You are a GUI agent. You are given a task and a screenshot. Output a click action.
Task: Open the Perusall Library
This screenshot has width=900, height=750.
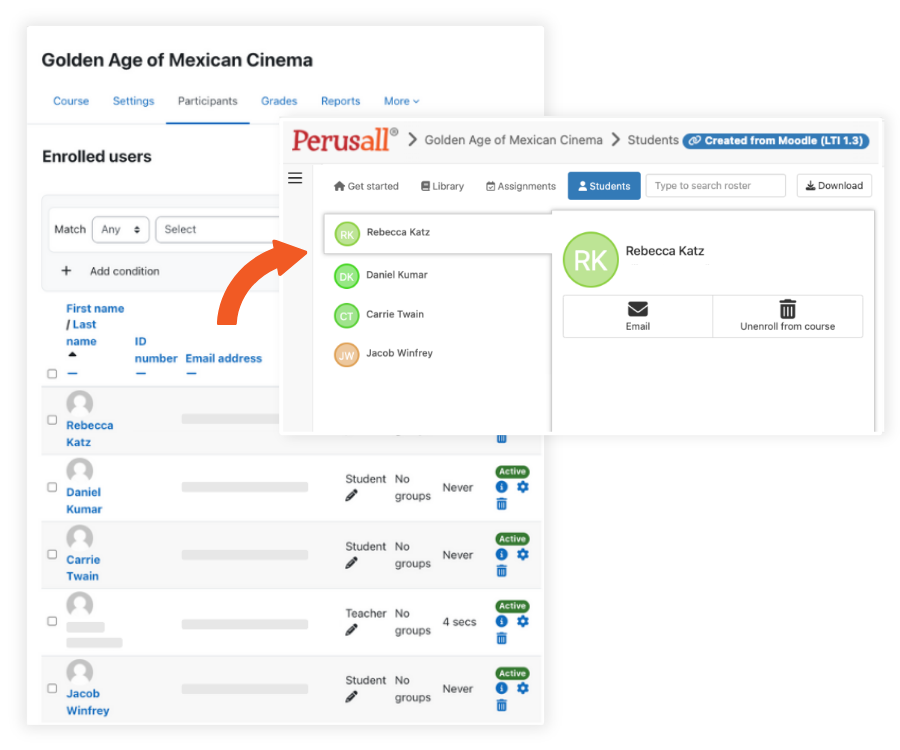pos(441,185)
